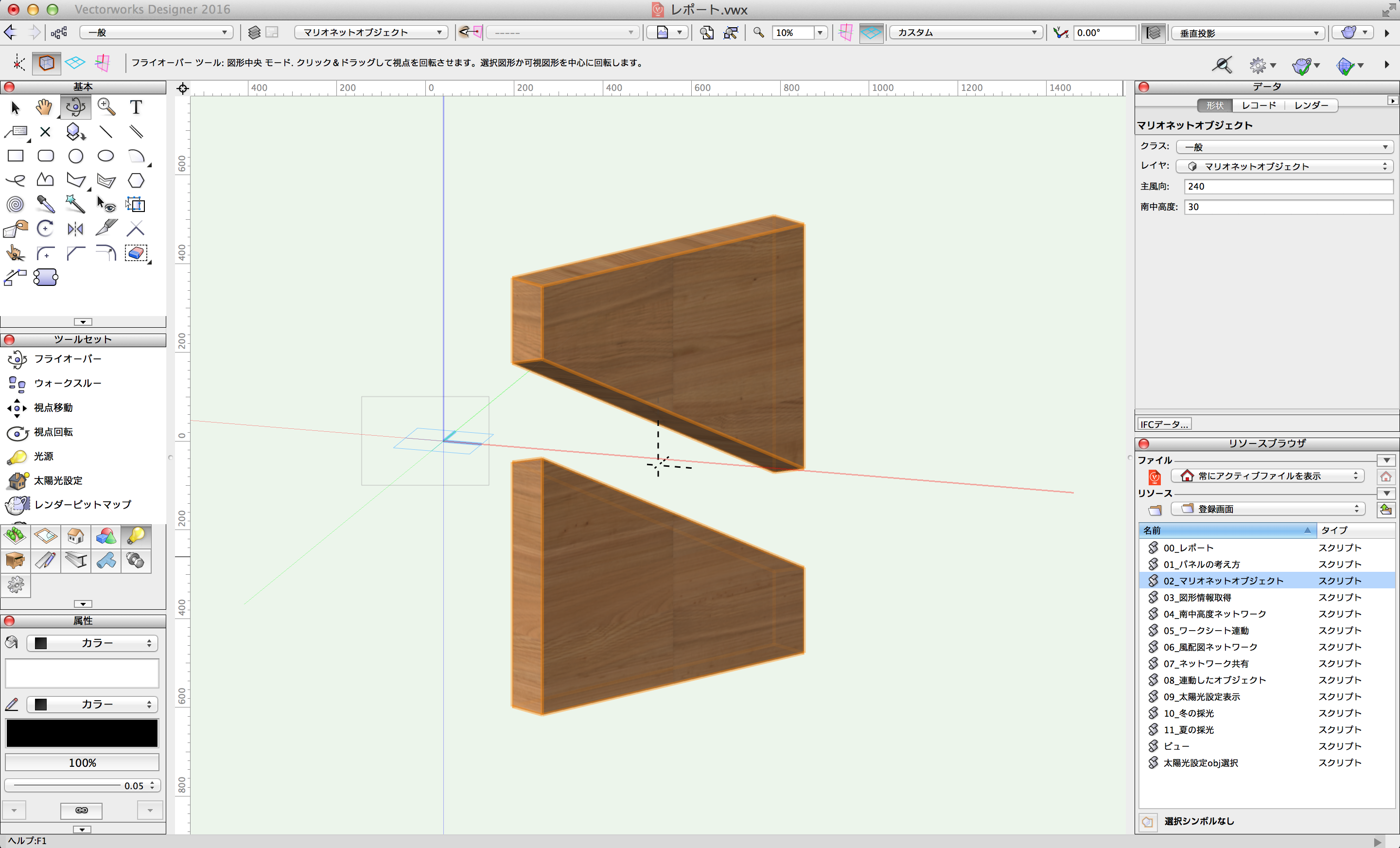Select the Rectangle tool
Screen dimensions: 1400x848
tap(16, 156)
